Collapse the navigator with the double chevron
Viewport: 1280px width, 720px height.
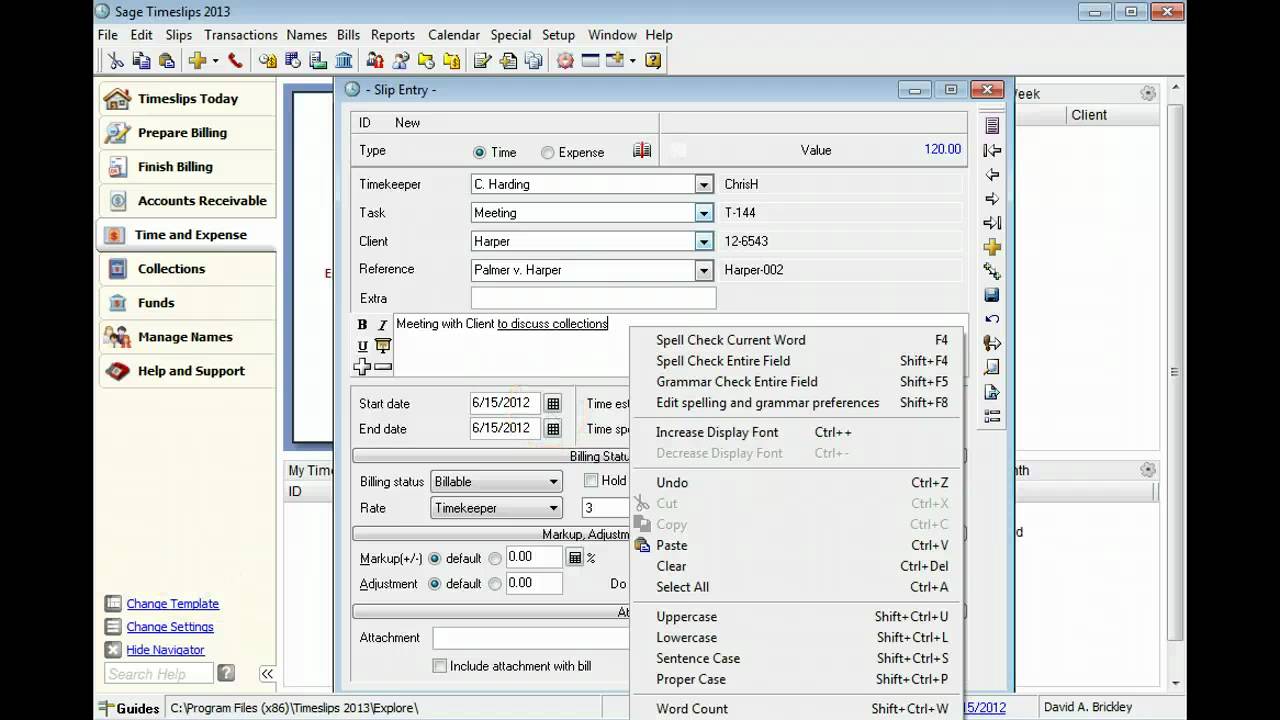tap(267, 674)
